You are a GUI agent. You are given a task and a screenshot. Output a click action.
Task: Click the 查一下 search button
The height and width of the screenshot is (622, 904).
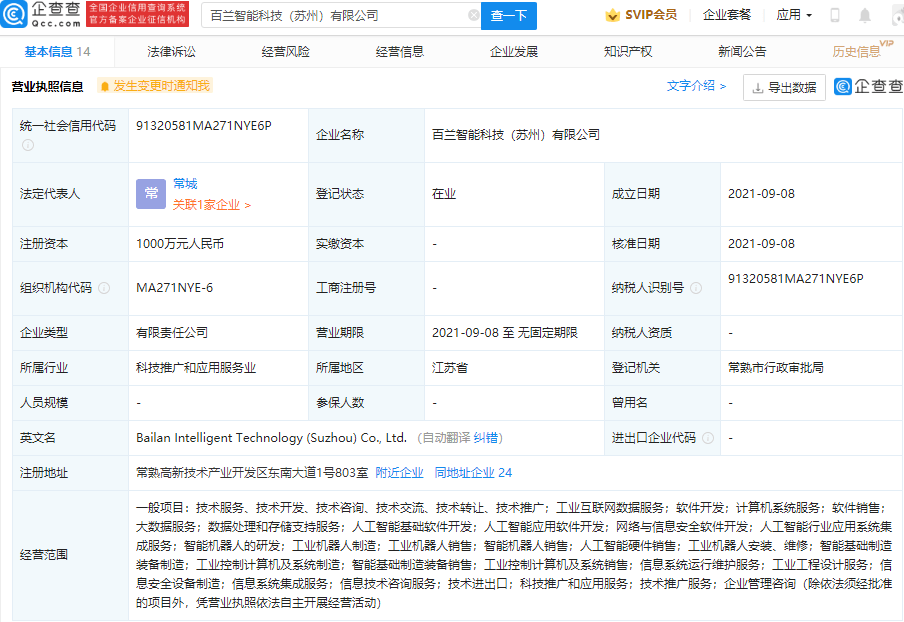508,16
